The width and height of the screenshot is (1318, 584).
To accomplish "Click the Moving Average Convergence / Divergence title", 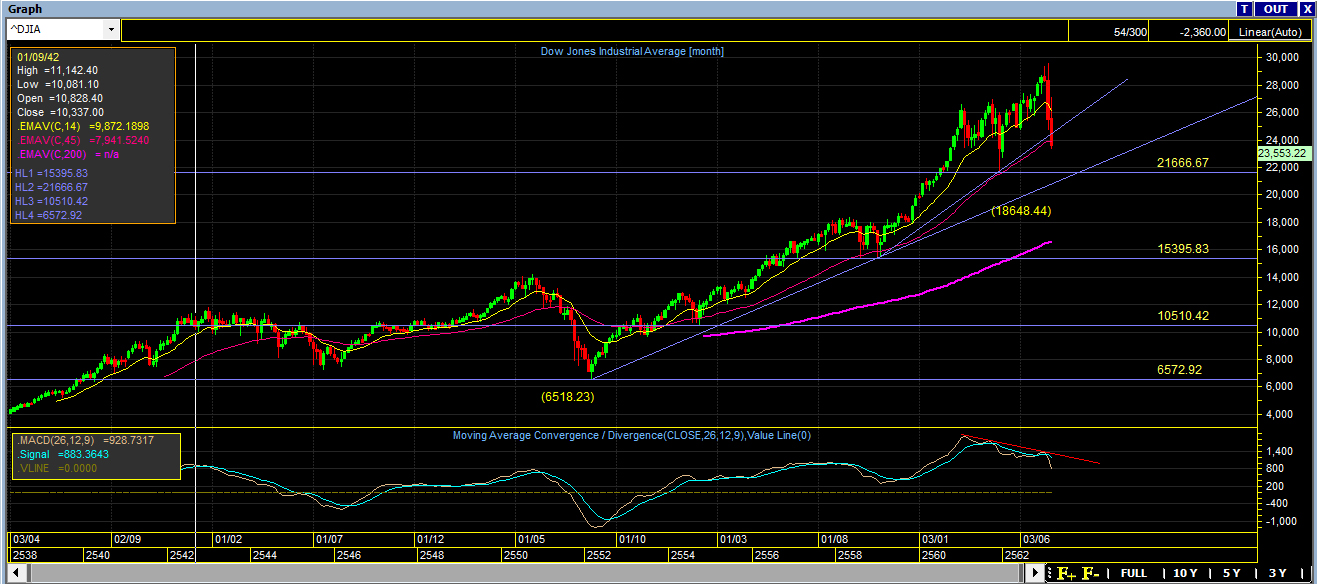I will (x=634, y=435).
